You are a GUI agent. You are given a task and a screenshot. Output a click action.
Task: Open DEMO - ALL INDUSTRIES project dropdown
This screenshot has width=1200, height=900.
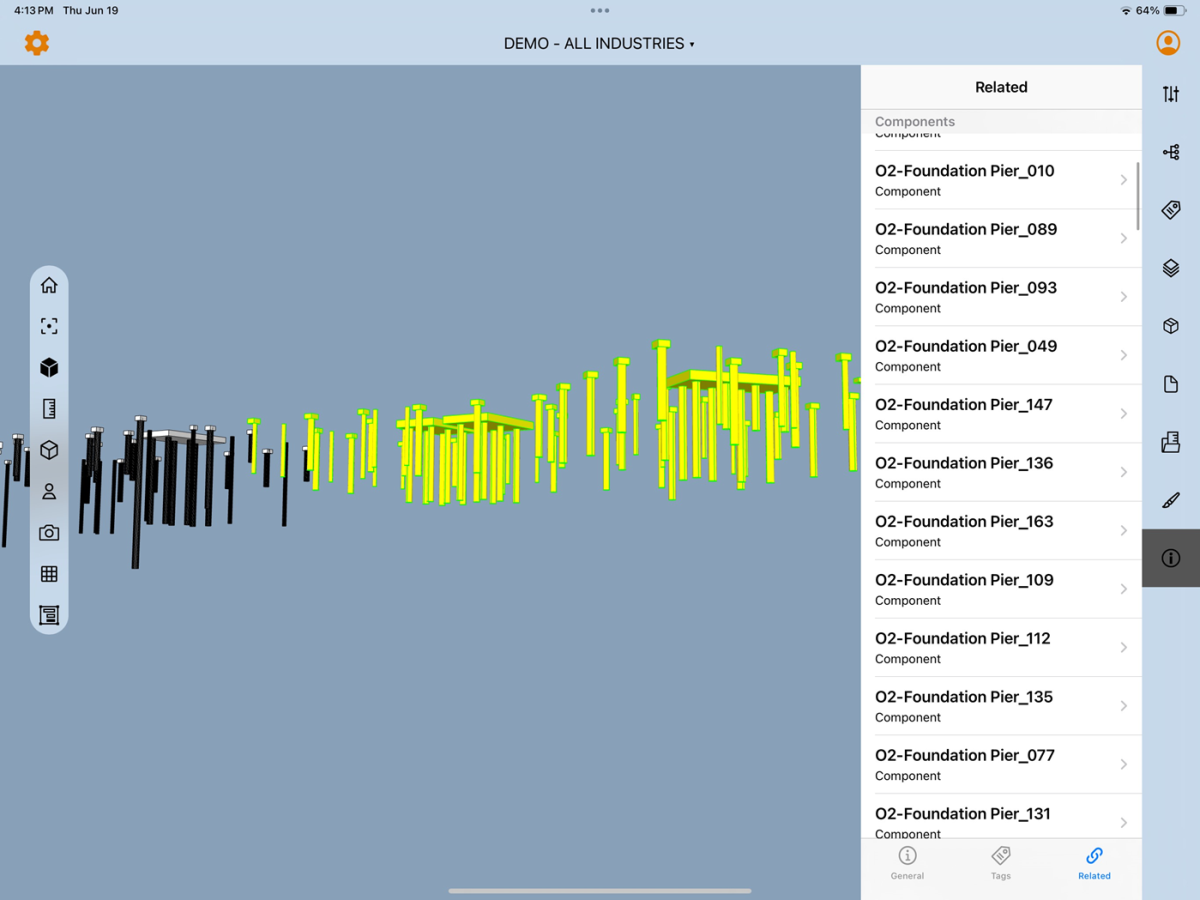pyautogui.click(x=599, y=44)
